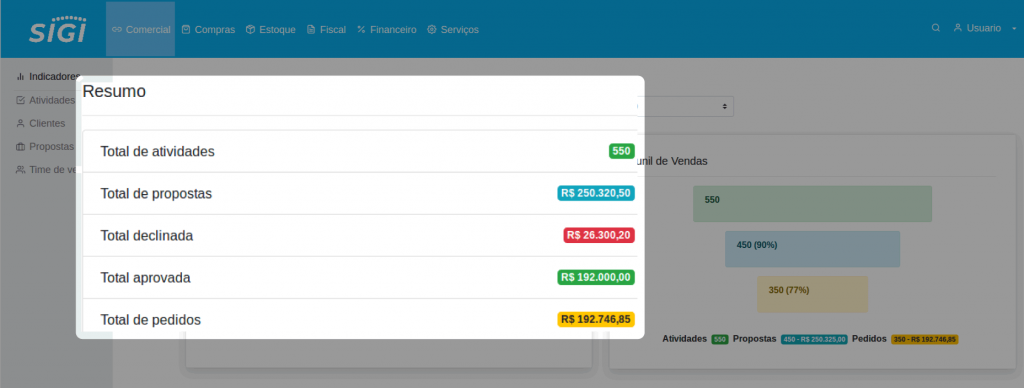Viewport: 1024px width, 388px height.
Task: Click the Propostas briefcase icon
Action: point(20,146)
